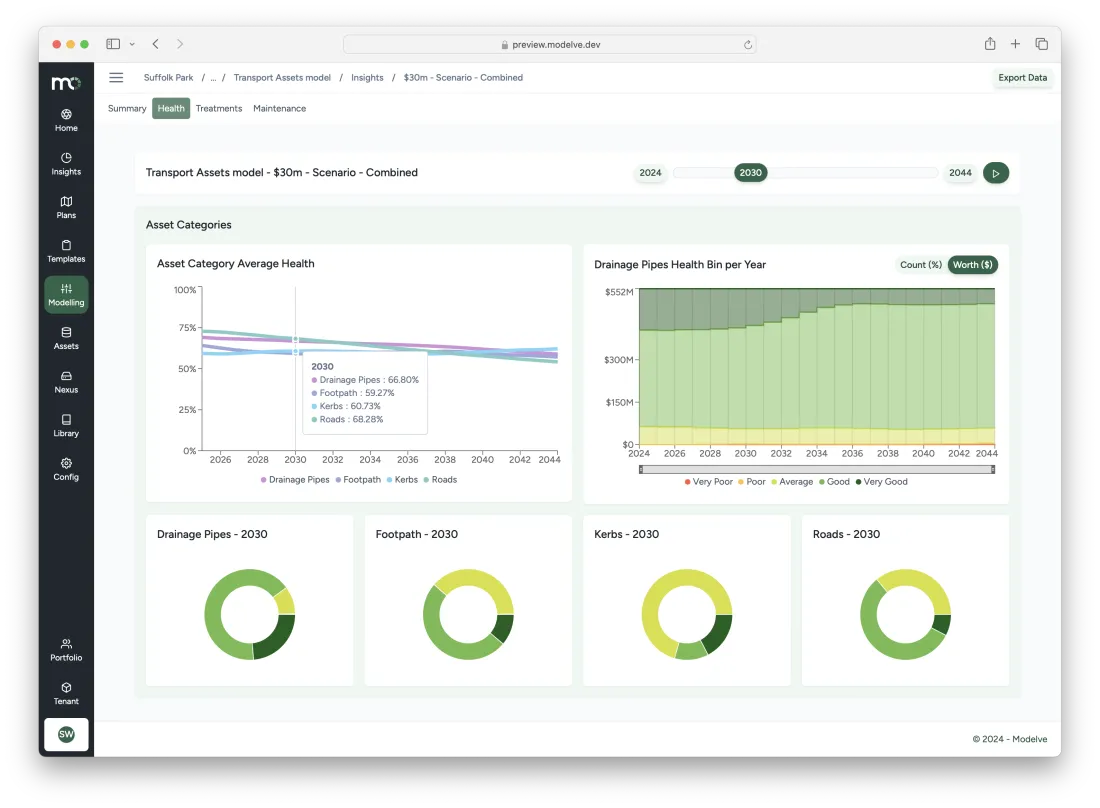This screenshot has width=1100, height=808.
Task: Show the browser tab overview
Action: 1042,44
